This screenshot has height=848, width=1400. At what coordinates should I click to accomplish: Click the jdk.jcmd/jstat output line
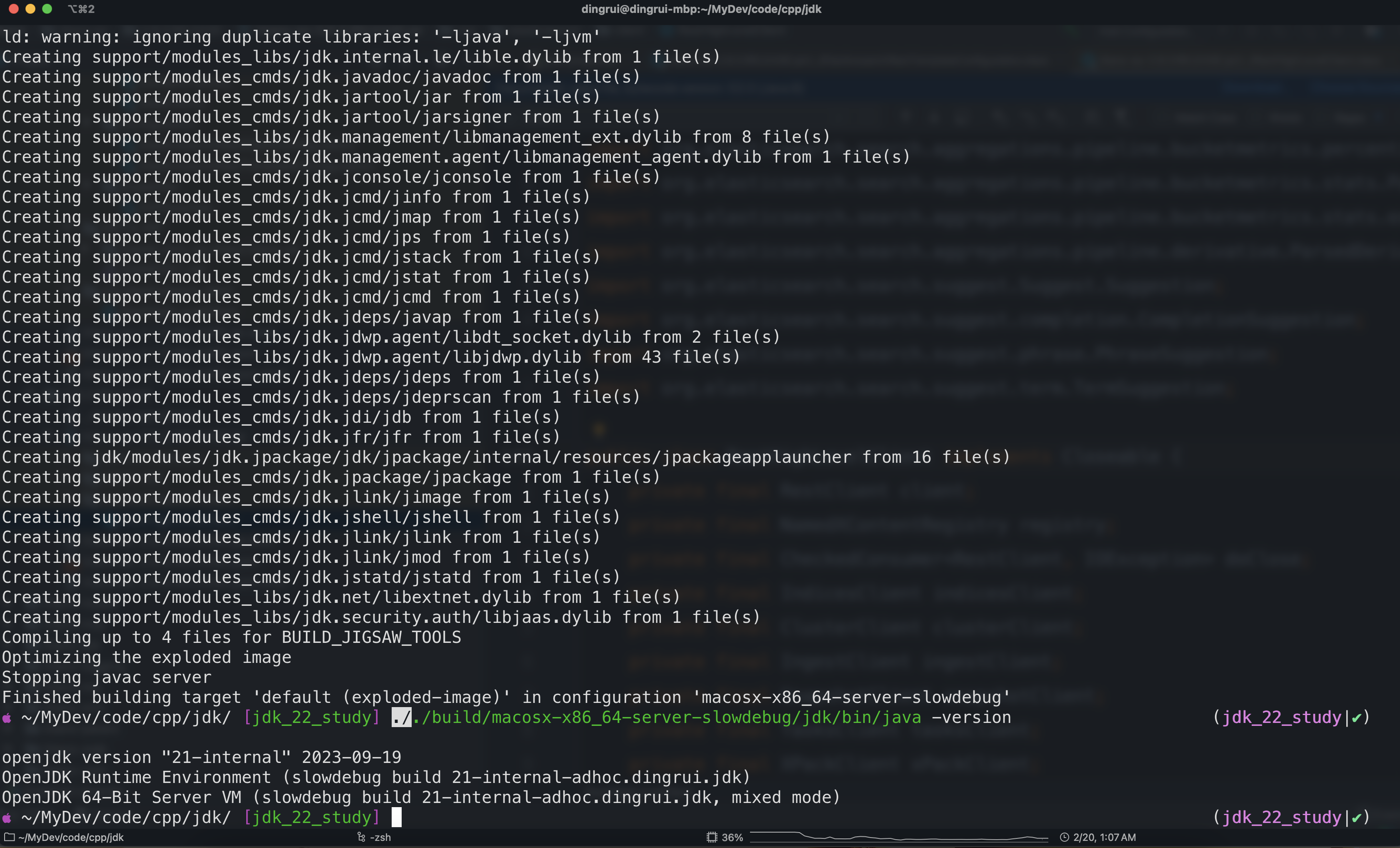[296, 277]
